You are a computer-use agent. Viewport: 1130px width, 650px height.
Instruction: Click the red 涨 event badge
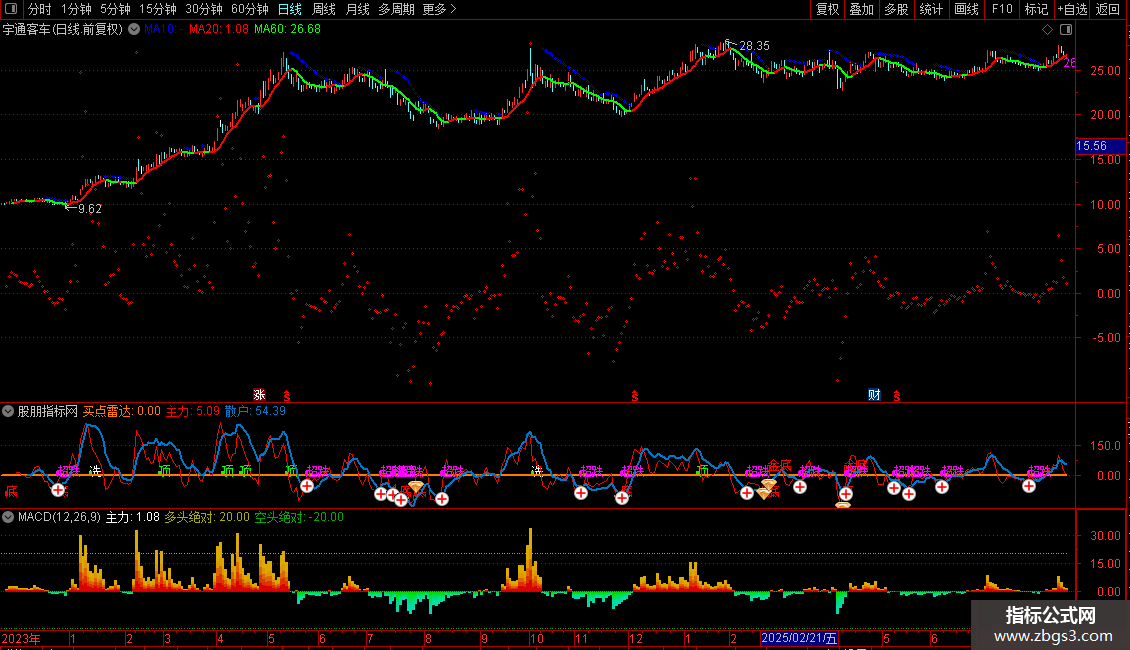(x=259, y=394)
